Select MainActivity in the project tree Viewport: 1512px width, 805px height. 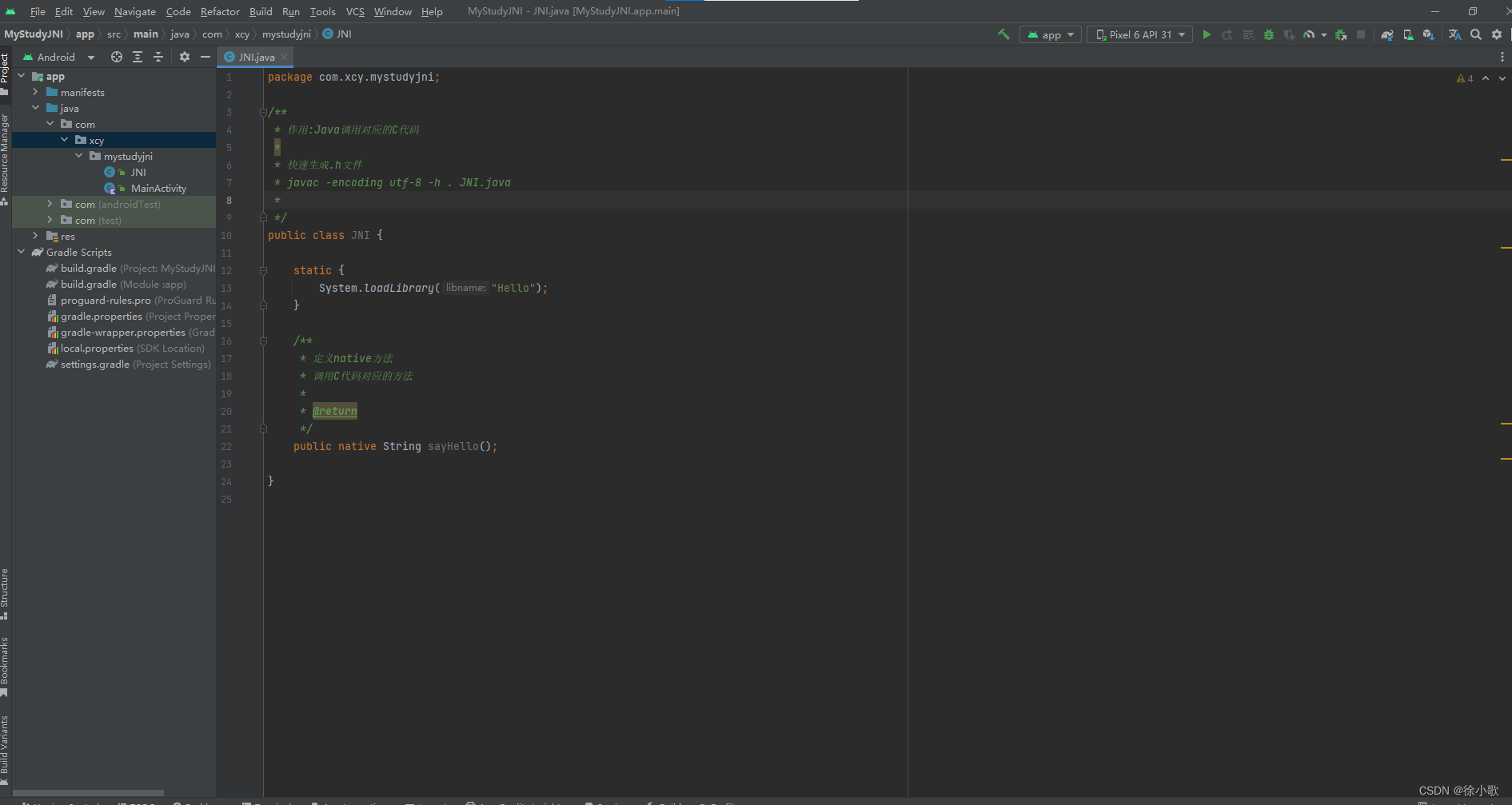click(159, 188)
